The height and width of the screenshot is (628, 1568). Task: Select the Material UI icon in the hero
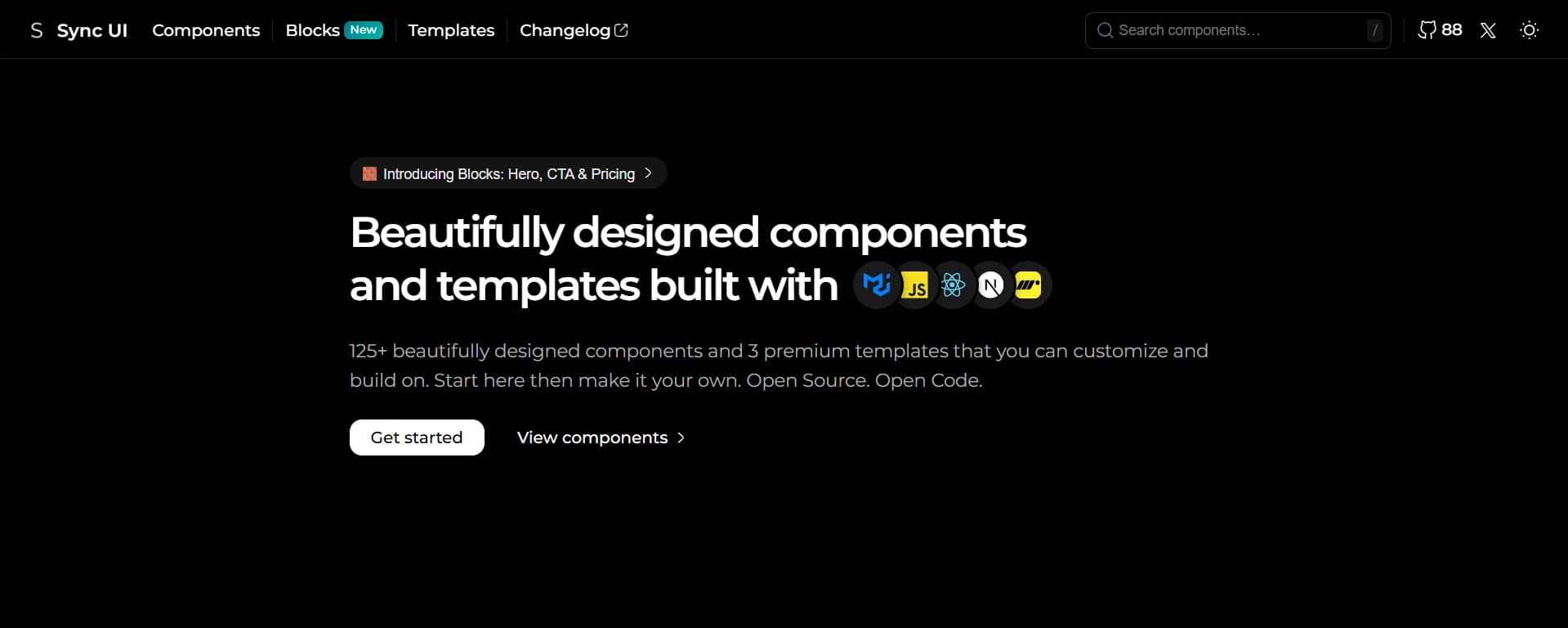pyautogui.click(x=877, y=285)
